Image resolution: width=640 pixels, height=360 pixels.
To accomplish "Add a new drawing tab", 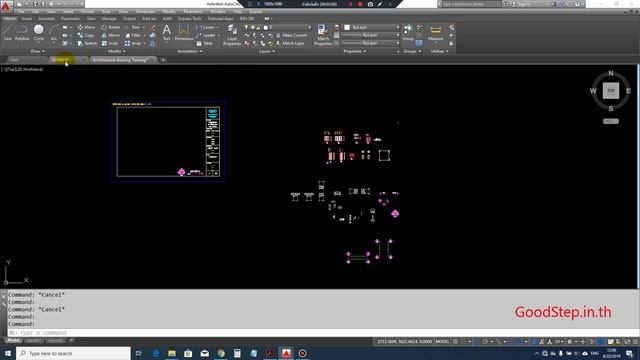I will click(163, 60).
